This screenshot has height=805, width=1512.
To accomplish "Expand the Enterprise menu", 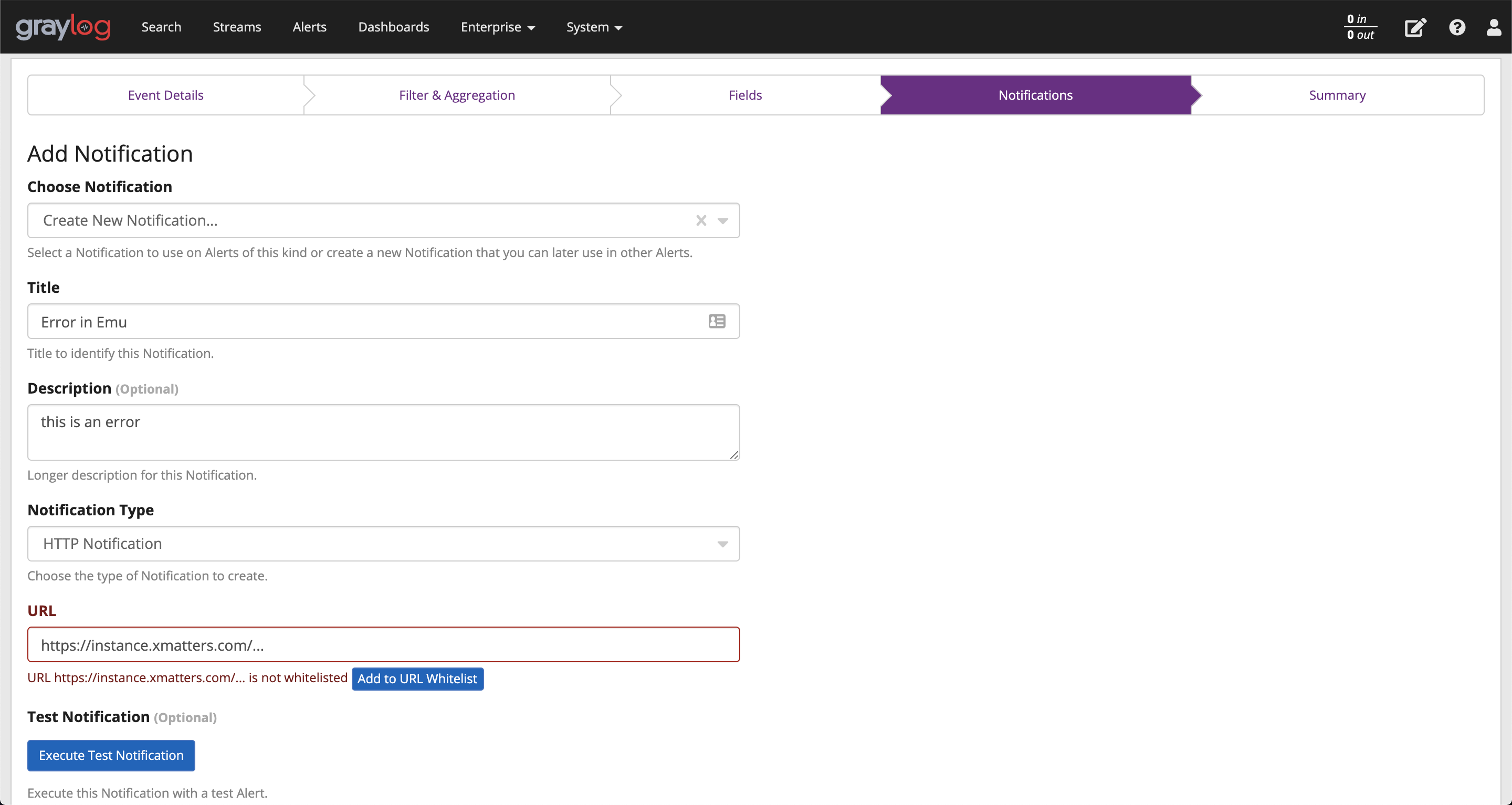I will click(497, 27).
